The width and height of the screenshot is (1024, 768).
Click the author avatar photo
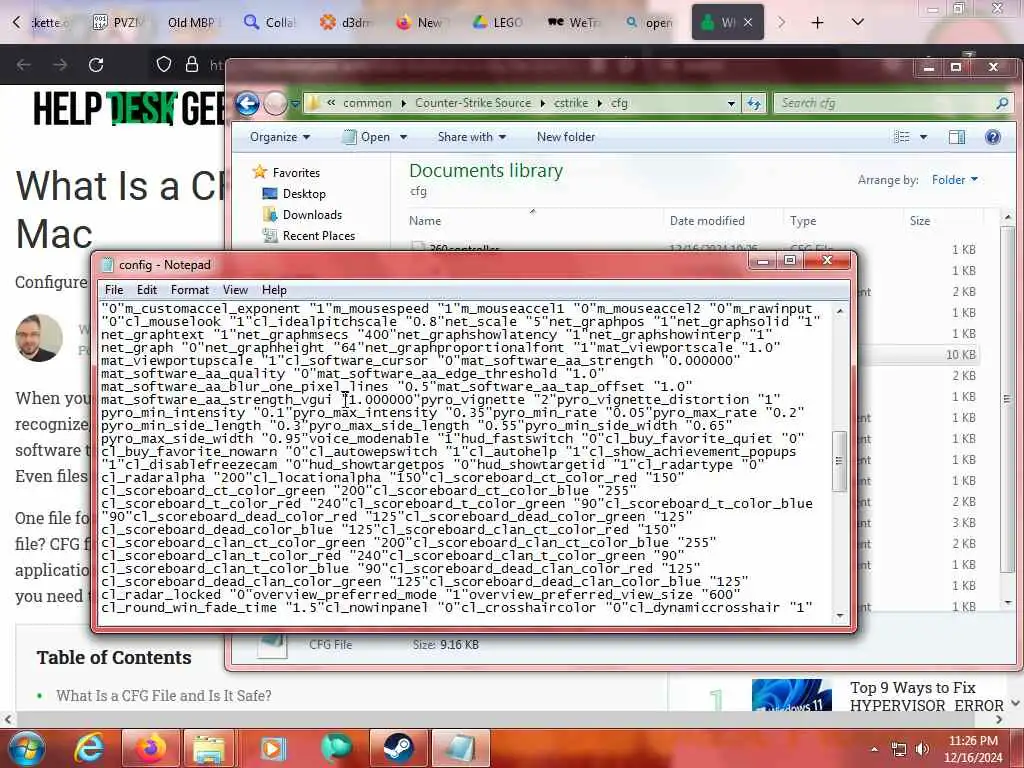(39, 337)
